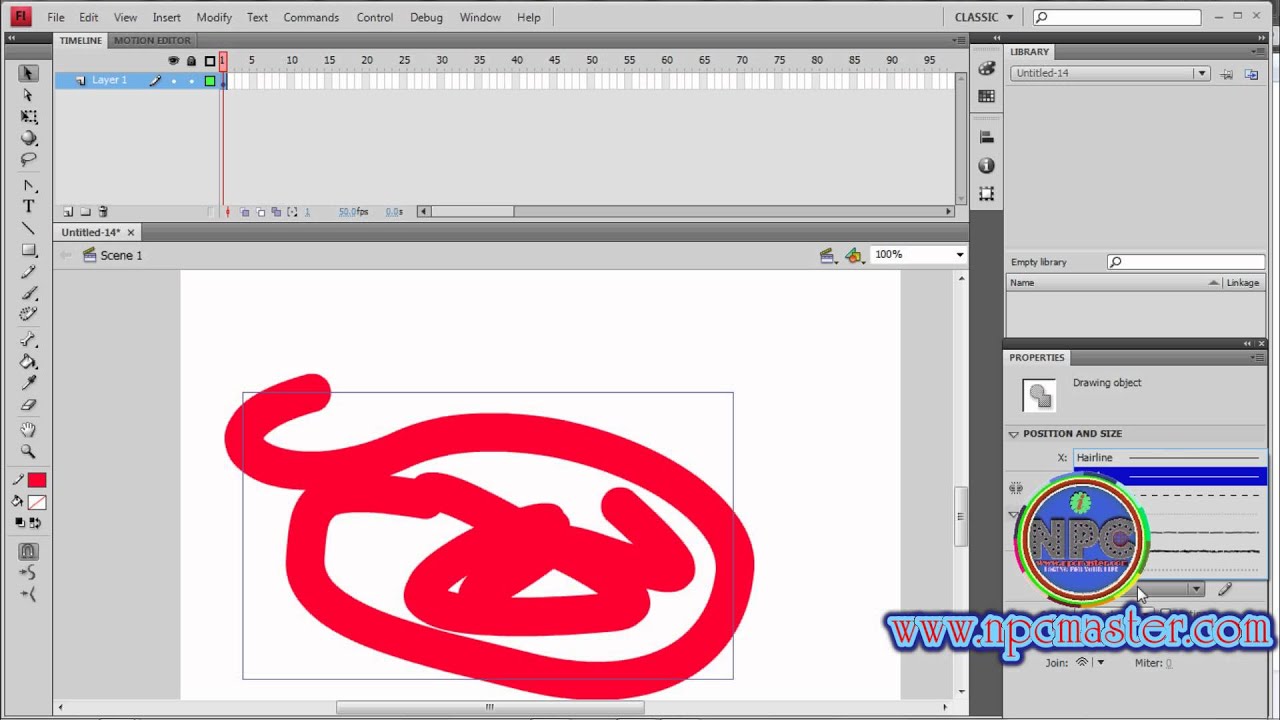1280x720 pixels.
Task: Select the Free Transform tool
Action: pos(28,117)
